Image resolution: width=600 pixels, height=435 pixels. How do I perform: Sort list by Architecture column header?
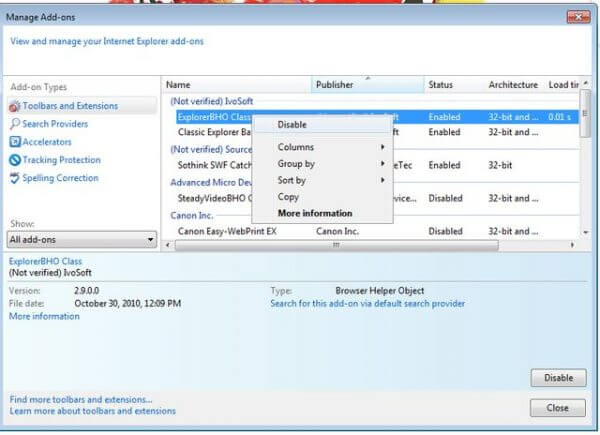(515, 85)
